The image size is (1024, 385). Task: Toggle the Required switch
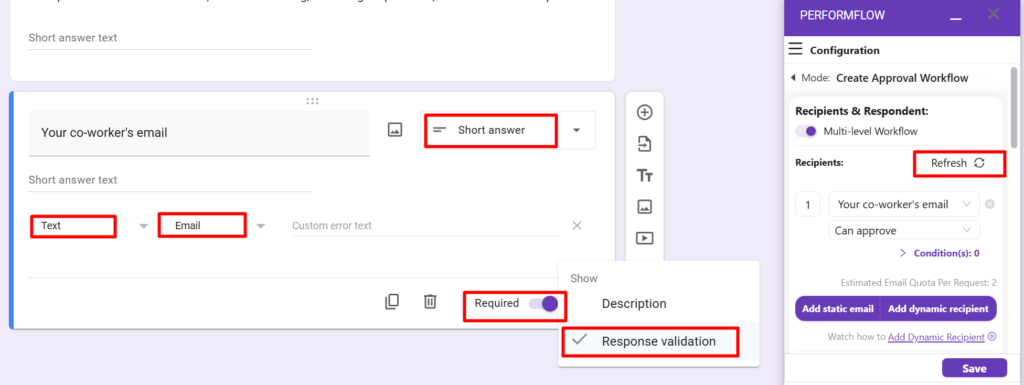543,303
